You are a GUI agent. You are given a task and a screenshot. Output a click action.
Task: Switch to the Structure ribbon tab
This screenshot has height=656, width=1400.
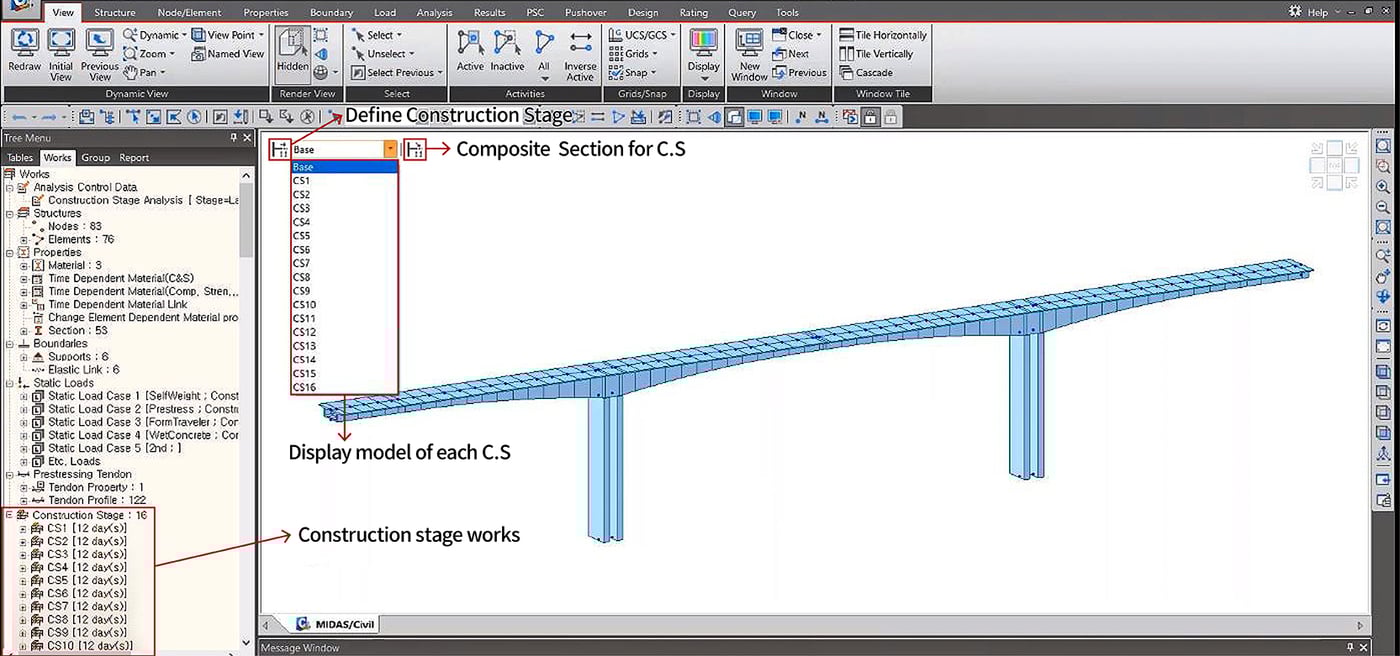point(114,13)
